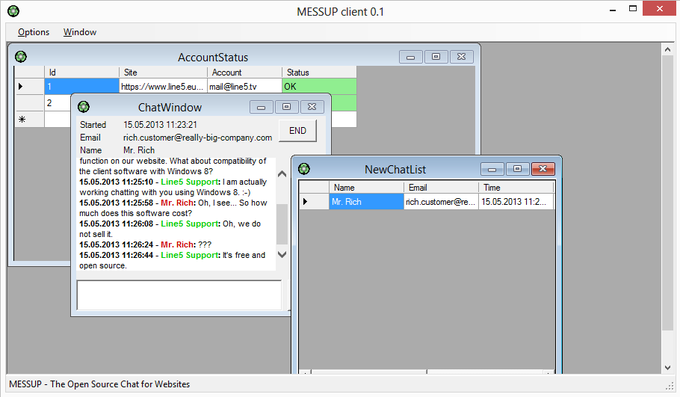
Task: Click the main window vertical scrollbar thumb
Action: 668,193
